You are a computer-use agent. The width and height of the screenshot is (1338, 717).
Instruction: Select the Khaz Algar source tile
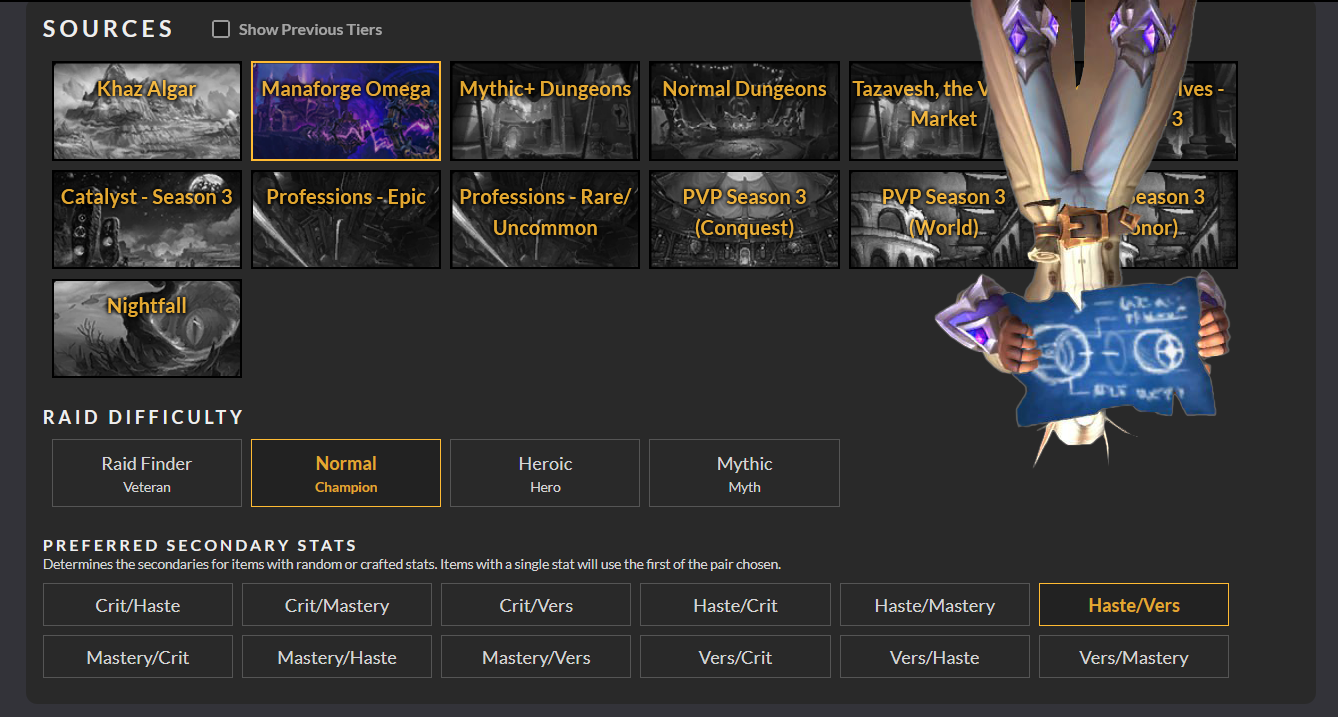coord(147,111)
